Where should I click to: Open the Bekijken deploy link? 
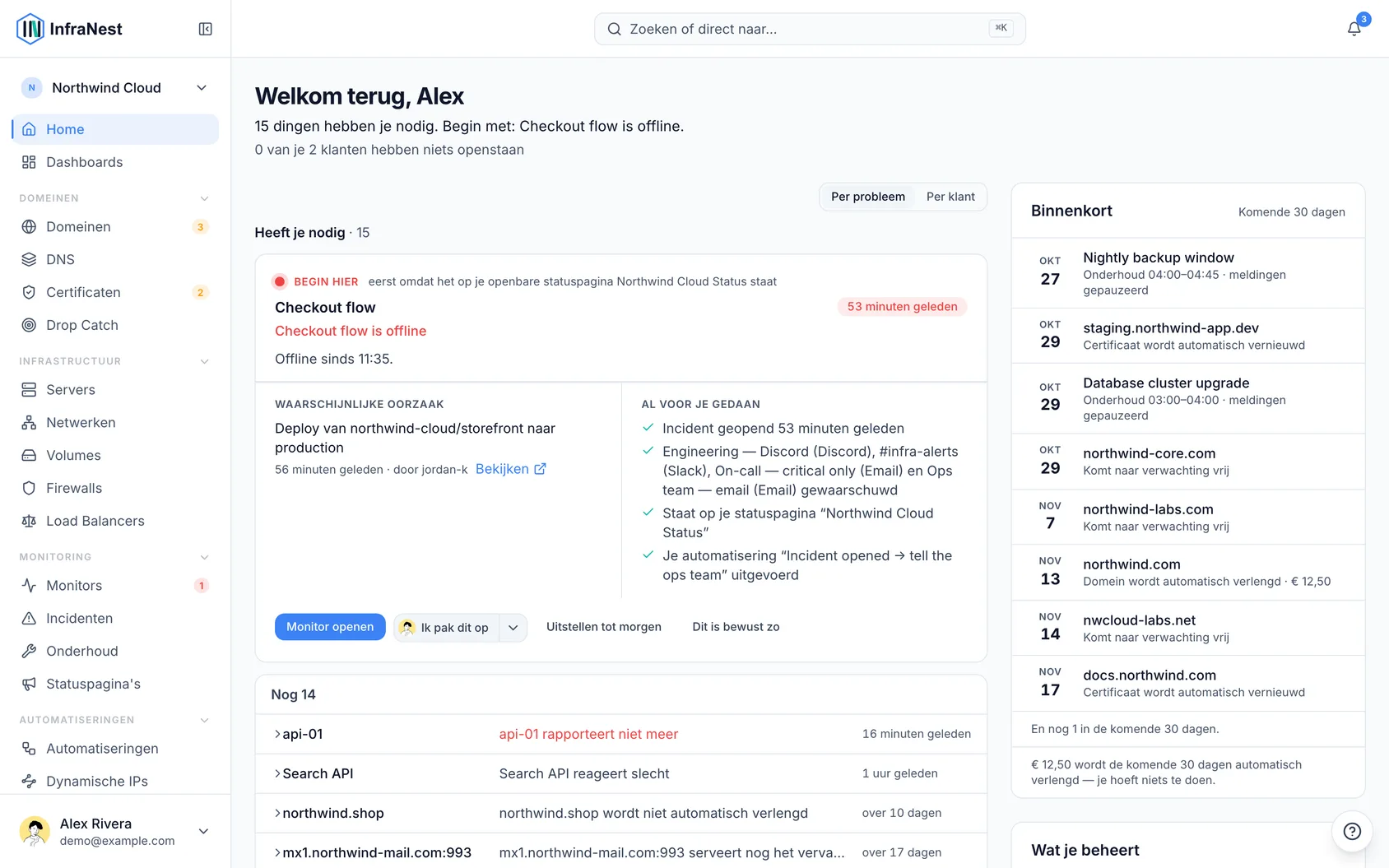(x=510, y=469)
